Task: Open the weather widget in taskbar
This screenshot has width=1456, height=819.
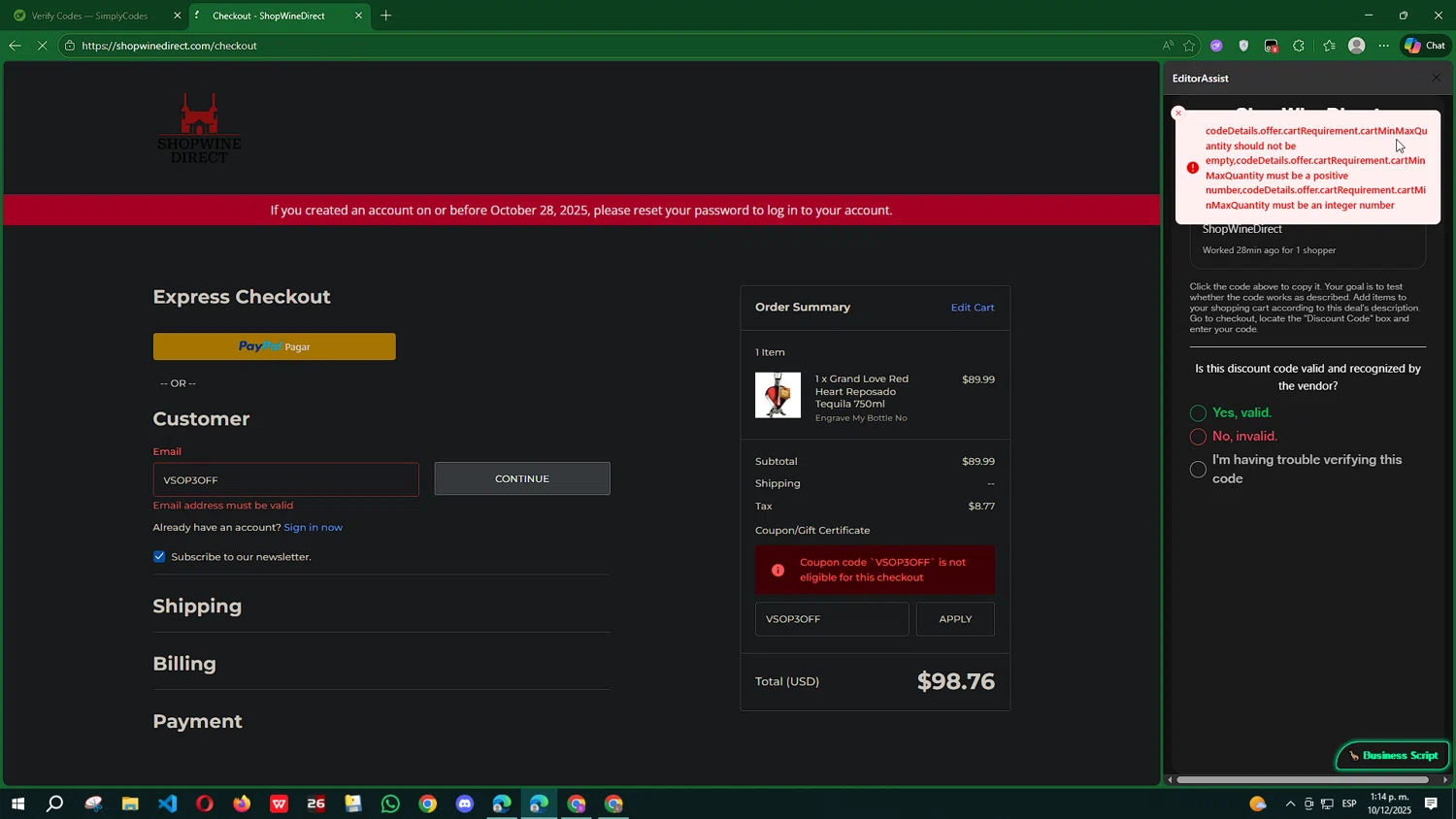Action: click(x=1258, y=803)
